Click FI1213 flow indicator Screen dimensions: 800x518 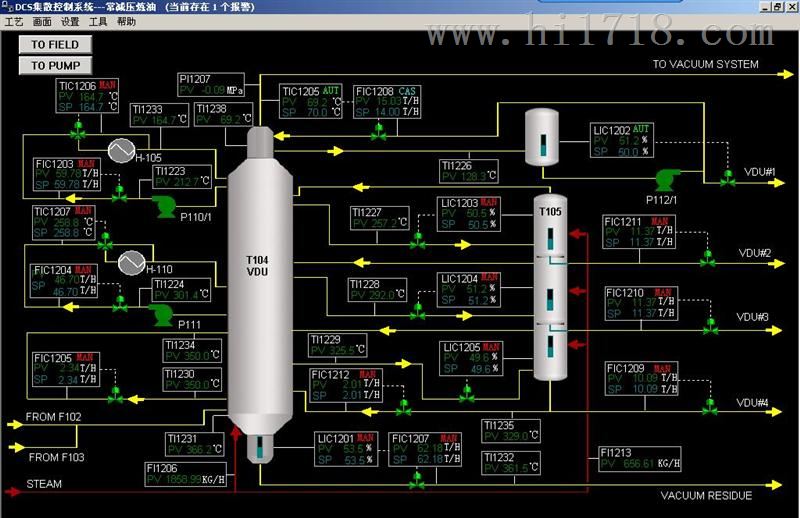point(640,458)
